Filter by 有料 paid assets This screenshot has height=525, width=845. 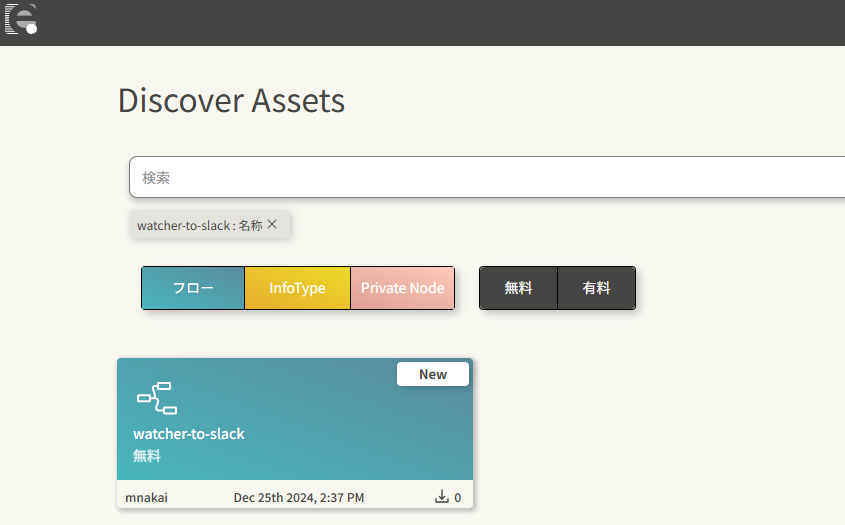(597, 288)
